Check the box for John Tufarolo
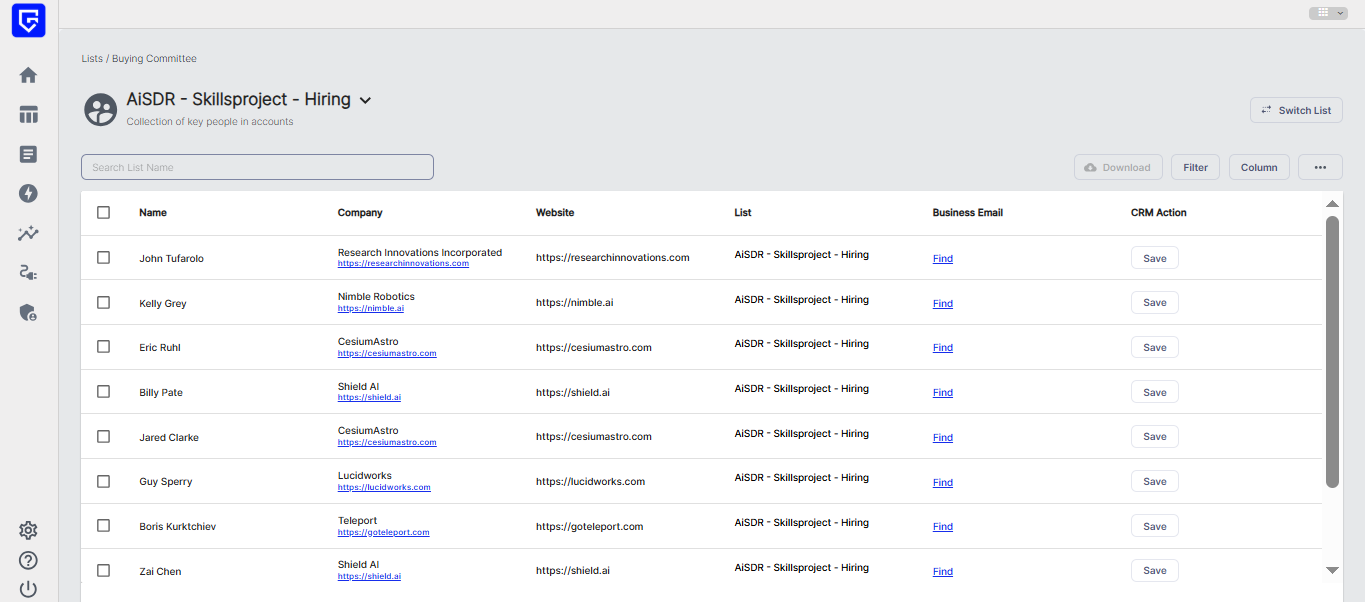This screenshot has width=1365, height=602. pyautogui.click(x=103, y=258)
